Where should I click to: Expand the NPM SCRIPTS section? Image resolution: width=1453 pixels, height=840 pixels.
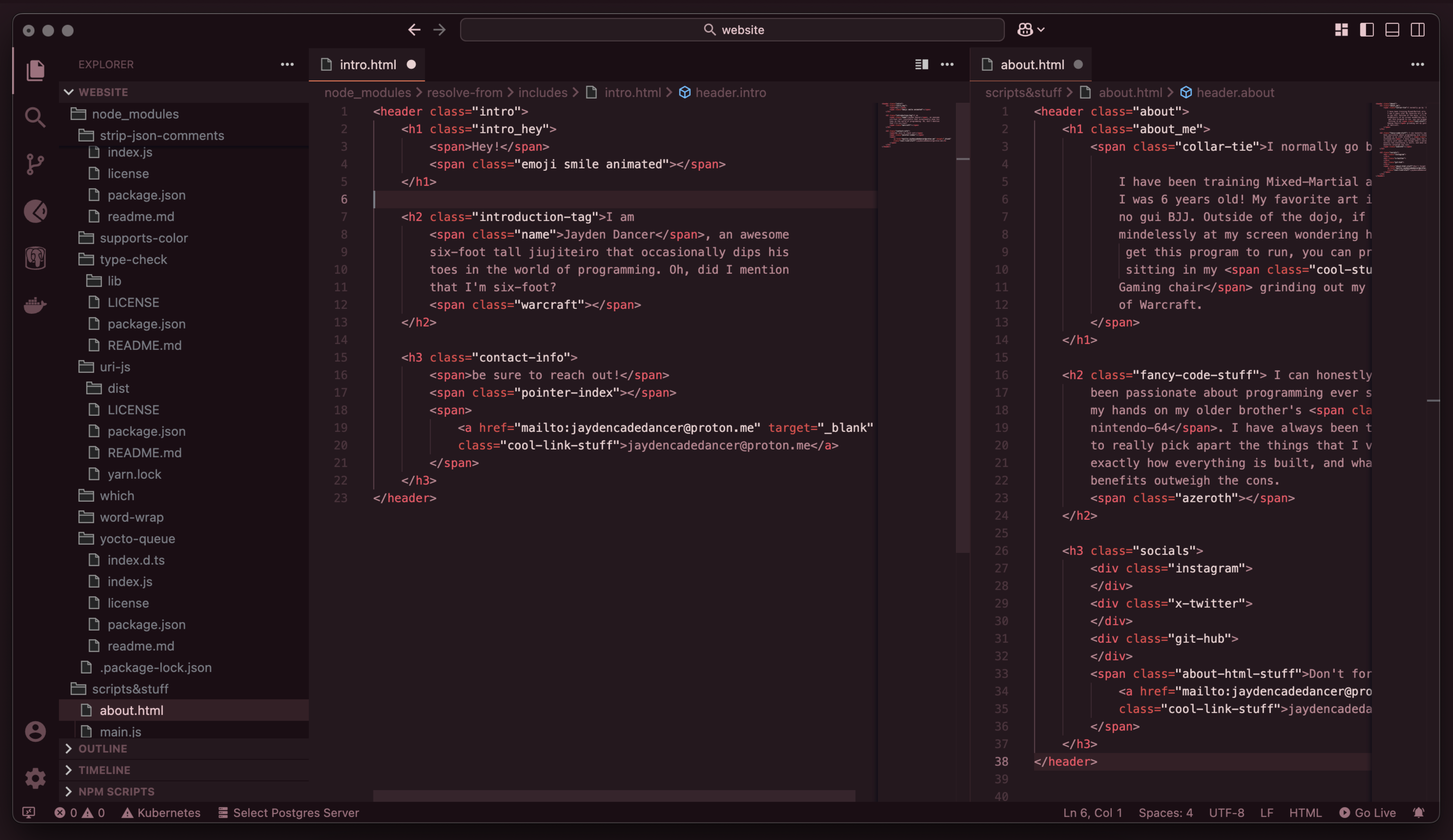(x=116, y=791)
